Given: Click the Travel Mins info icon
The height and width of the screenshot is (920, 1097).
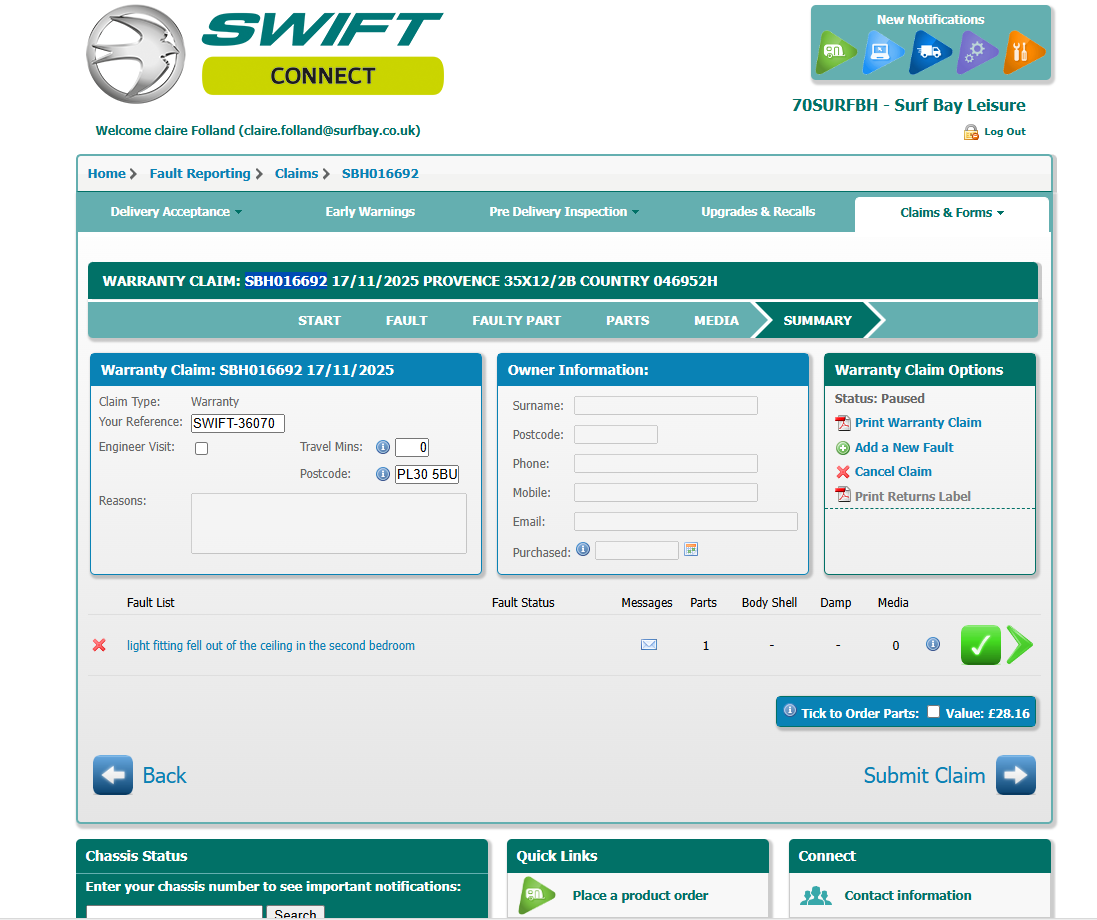Looking at the screenshot, I should (x=382, y=447).
